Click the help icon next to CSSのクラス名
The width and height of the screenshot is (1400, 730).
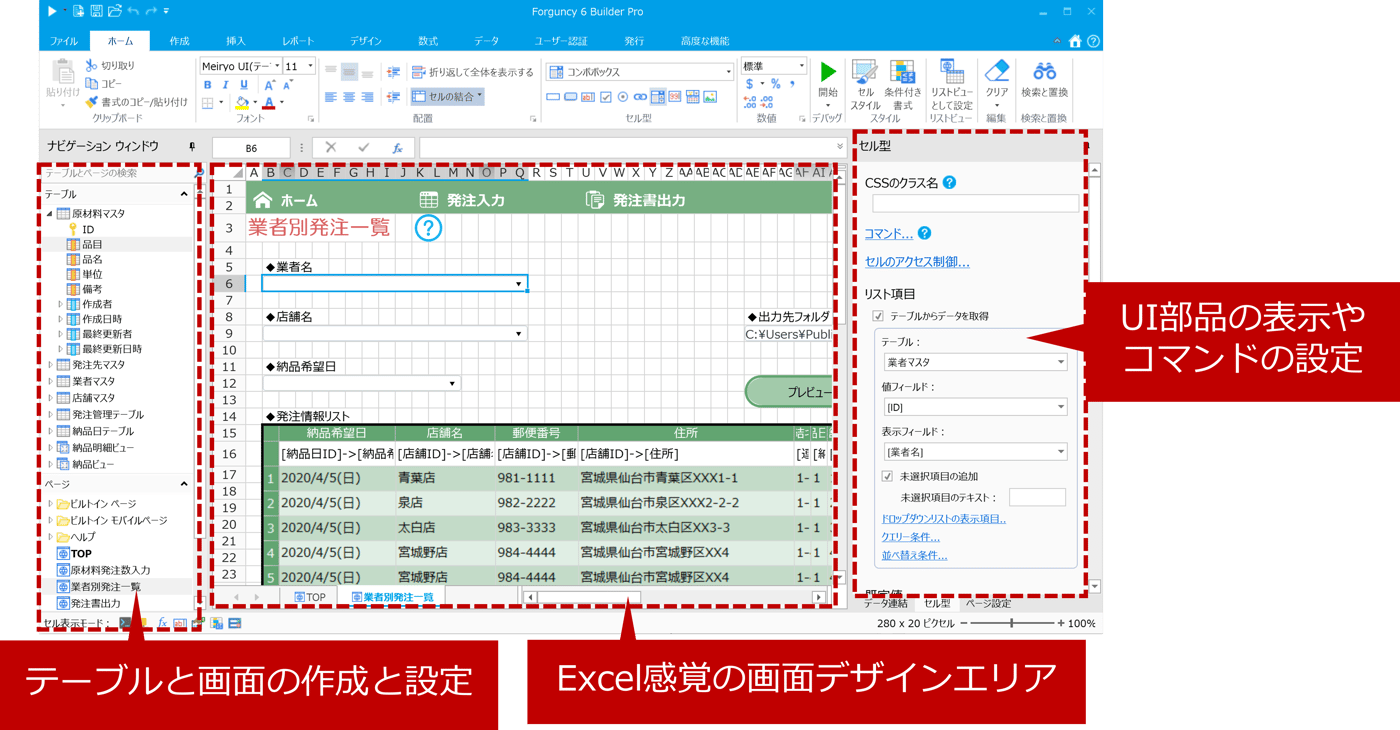click(x=950, y=183)
